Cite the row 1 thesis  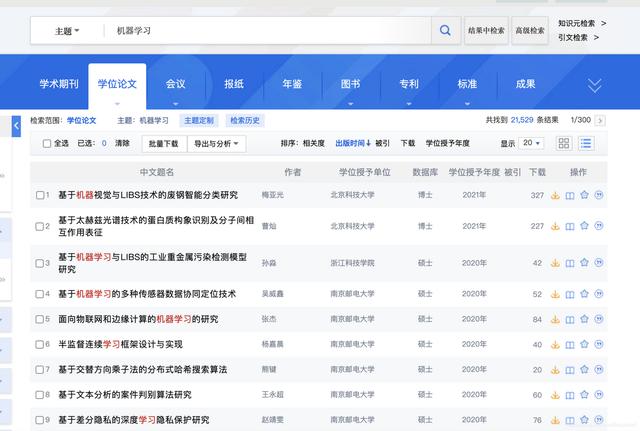[x=599, y=195]
